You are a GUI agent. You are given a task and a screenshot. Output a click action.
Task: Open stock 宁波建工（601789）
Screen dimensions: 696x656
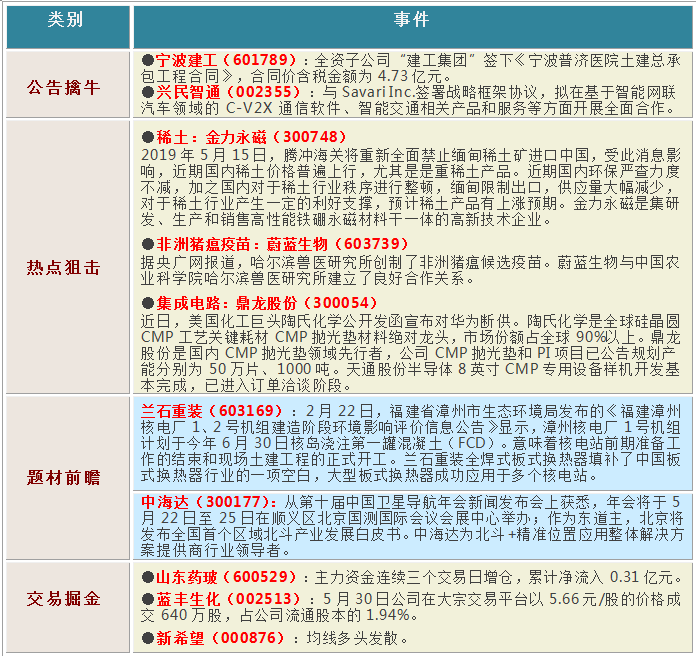point(226,60)
